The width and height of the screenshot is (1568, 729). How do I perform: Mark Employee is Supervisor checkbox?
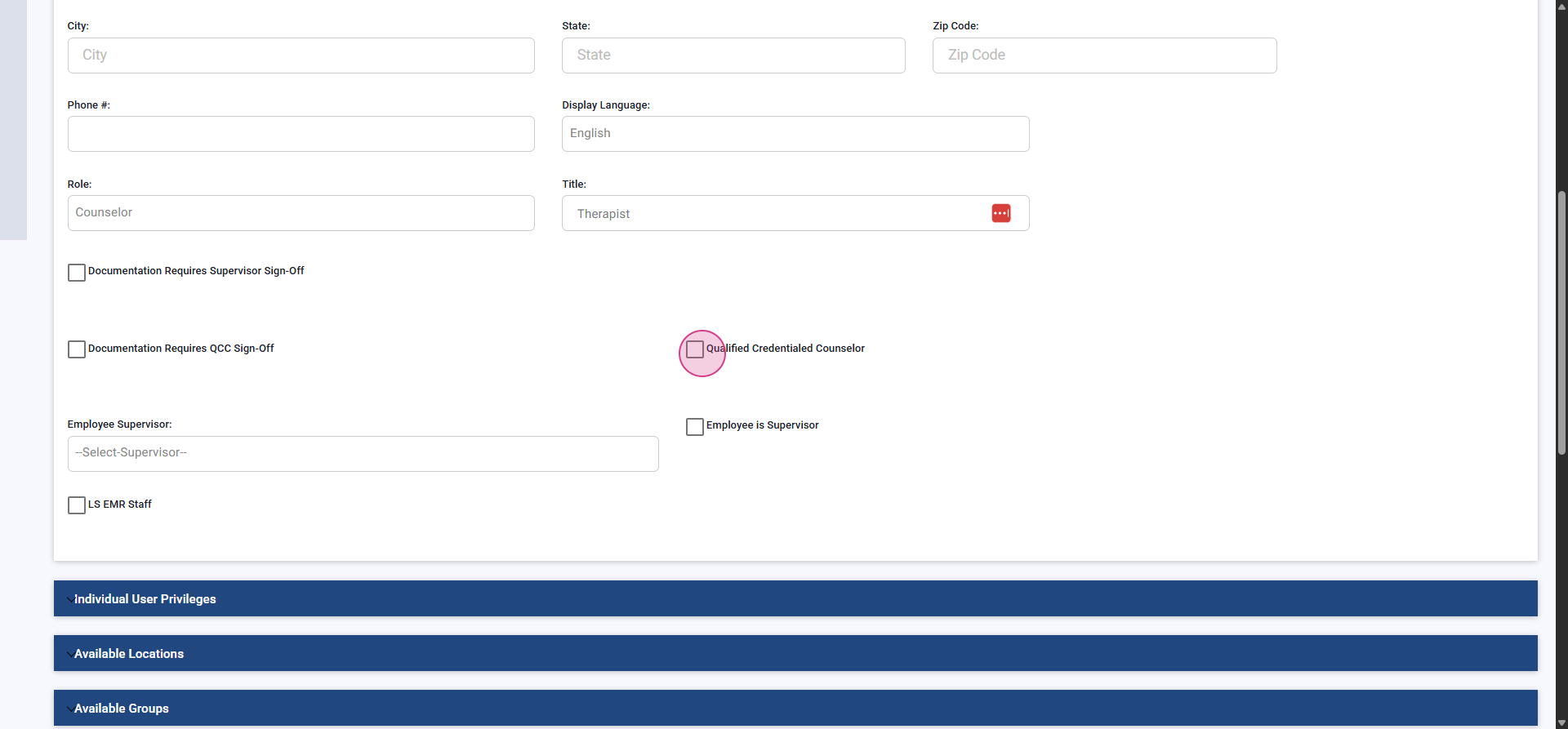[x=695, y=427]
